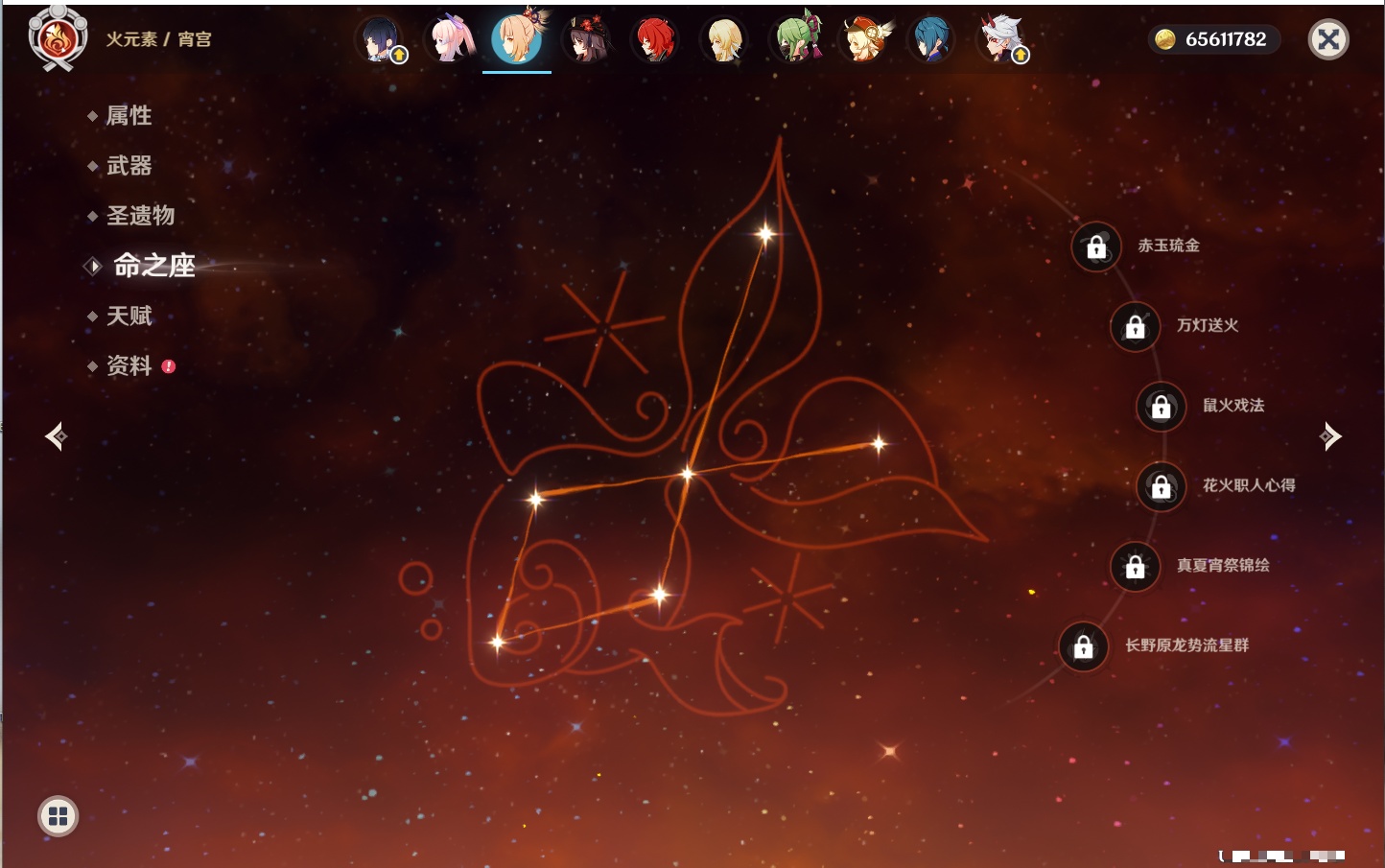Select the red-haired Diluc avatar
Image resolution: width=1385 pixels, height=868 pixels.
(x=656, y=40)
